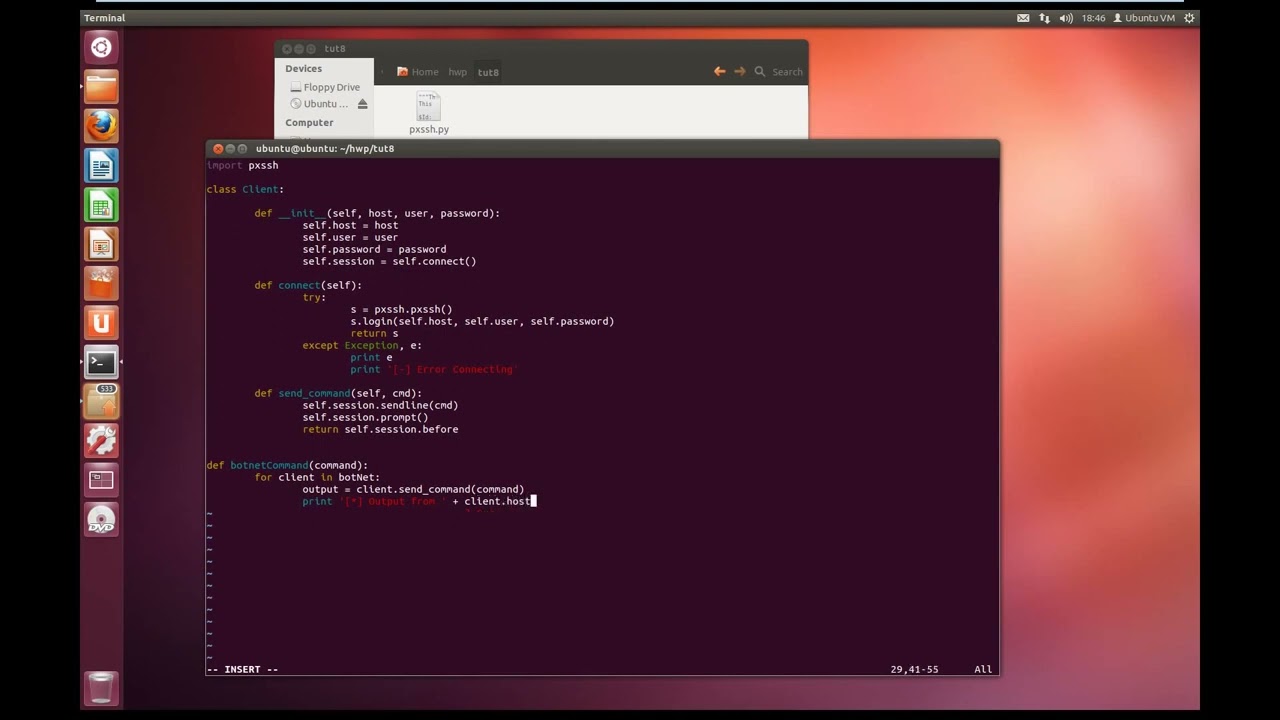Open the Ubuntu Dash home launcher

[x=101, y=47]
